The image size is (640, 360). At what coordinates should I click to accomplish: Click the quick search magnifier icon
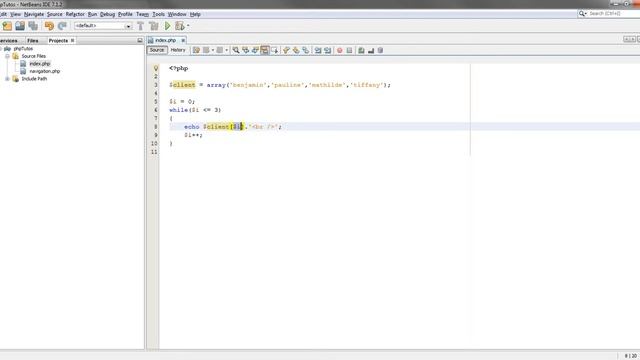(582, 13)
